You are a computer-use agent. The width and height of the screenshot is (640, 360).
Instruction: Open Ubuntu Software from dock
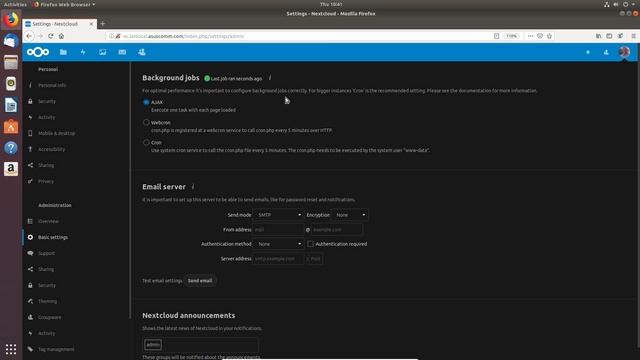11,127
